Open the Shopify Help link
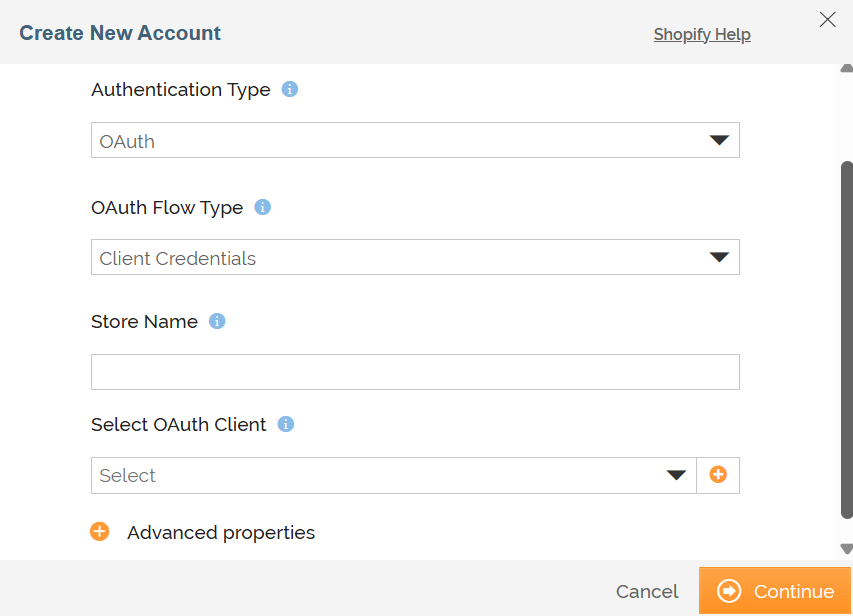This screenshot has height=616, width=853. coord(702,34)
